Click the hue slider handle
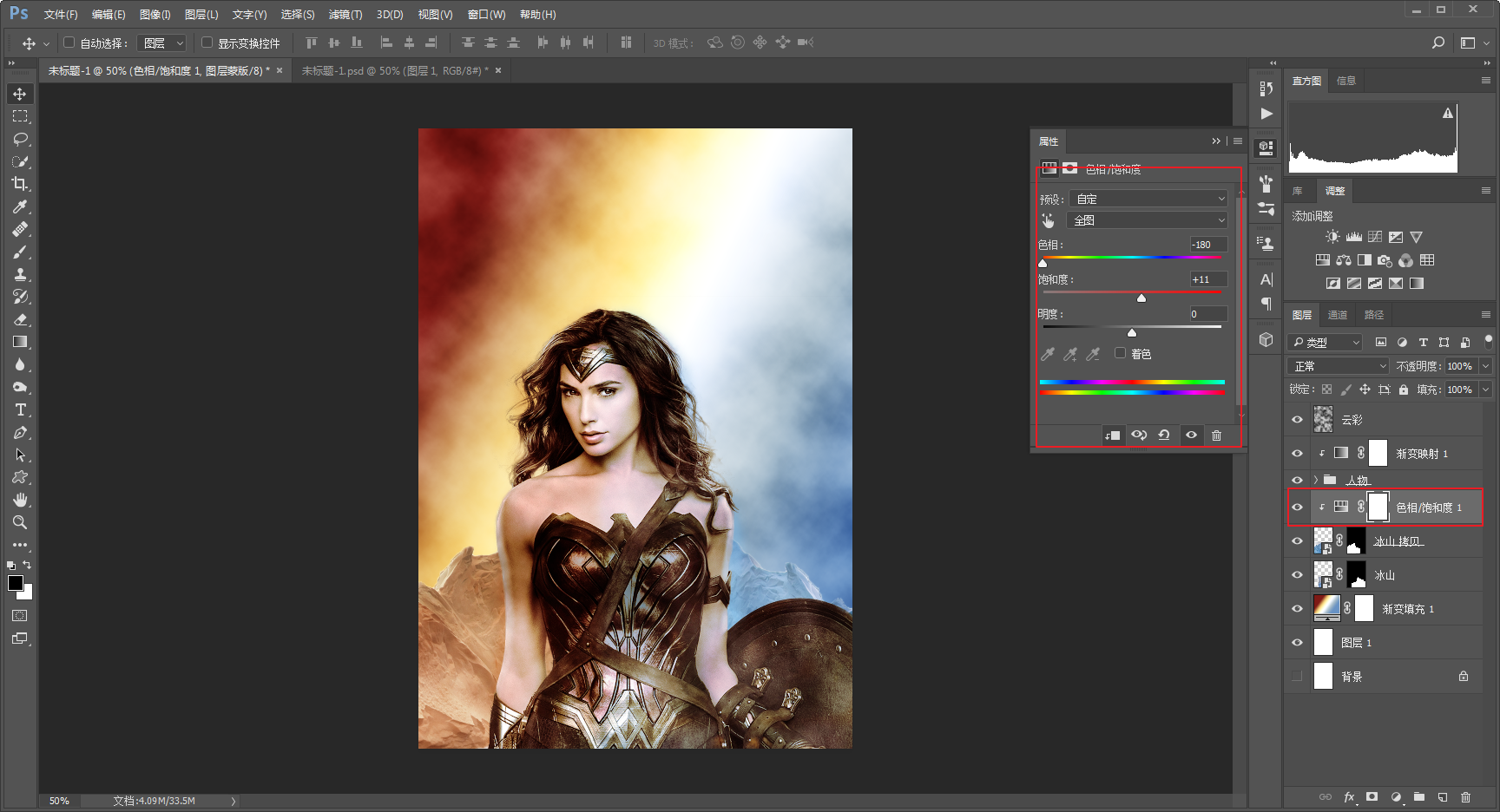The width and height of the screenshot is (1500, 812). [1043, 263]
